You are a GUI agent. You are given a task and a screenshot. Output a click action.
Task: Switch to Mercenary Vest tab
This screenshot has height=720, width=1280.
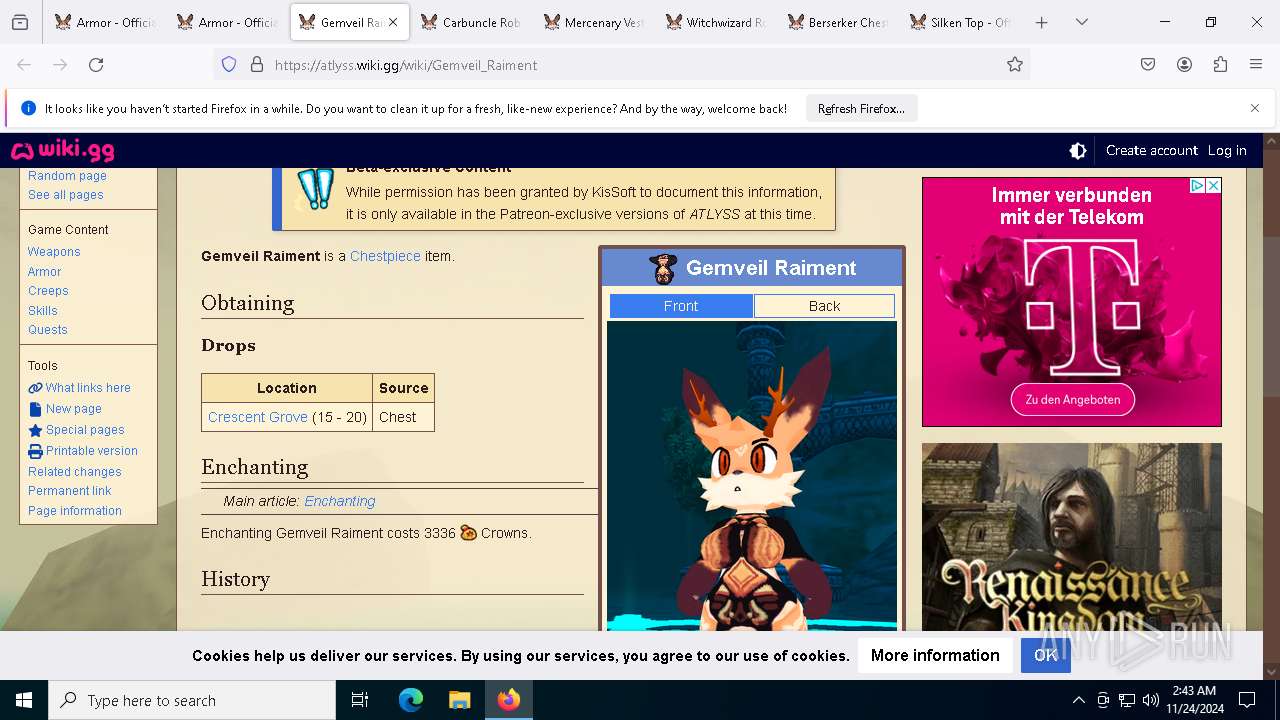click(x=593, y=22)
